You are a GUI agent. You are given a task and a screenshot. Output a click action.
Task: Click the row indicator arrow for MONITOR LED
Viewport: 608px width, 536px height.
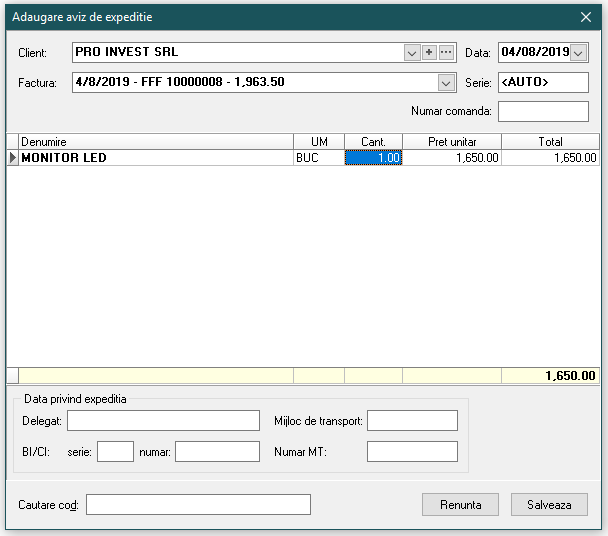[x=12, y=158]
